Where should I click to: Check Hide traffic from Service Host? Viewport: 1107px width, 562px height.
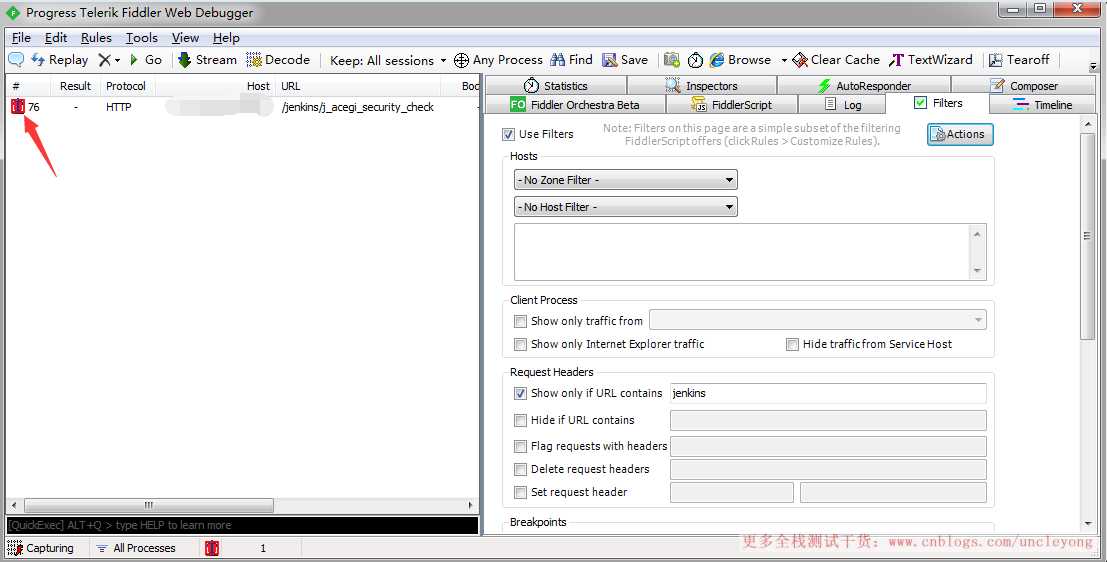point(792,345)
